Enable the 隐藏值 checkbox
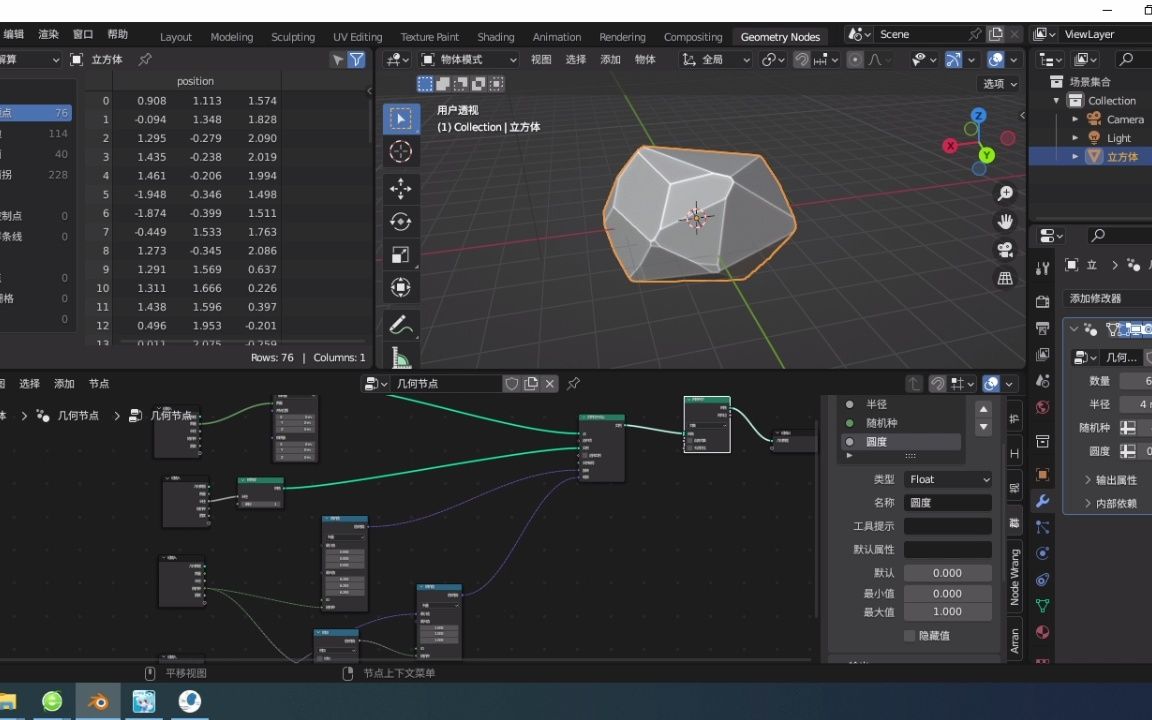Screen dimensions: 1152x720 click(909, 636)
